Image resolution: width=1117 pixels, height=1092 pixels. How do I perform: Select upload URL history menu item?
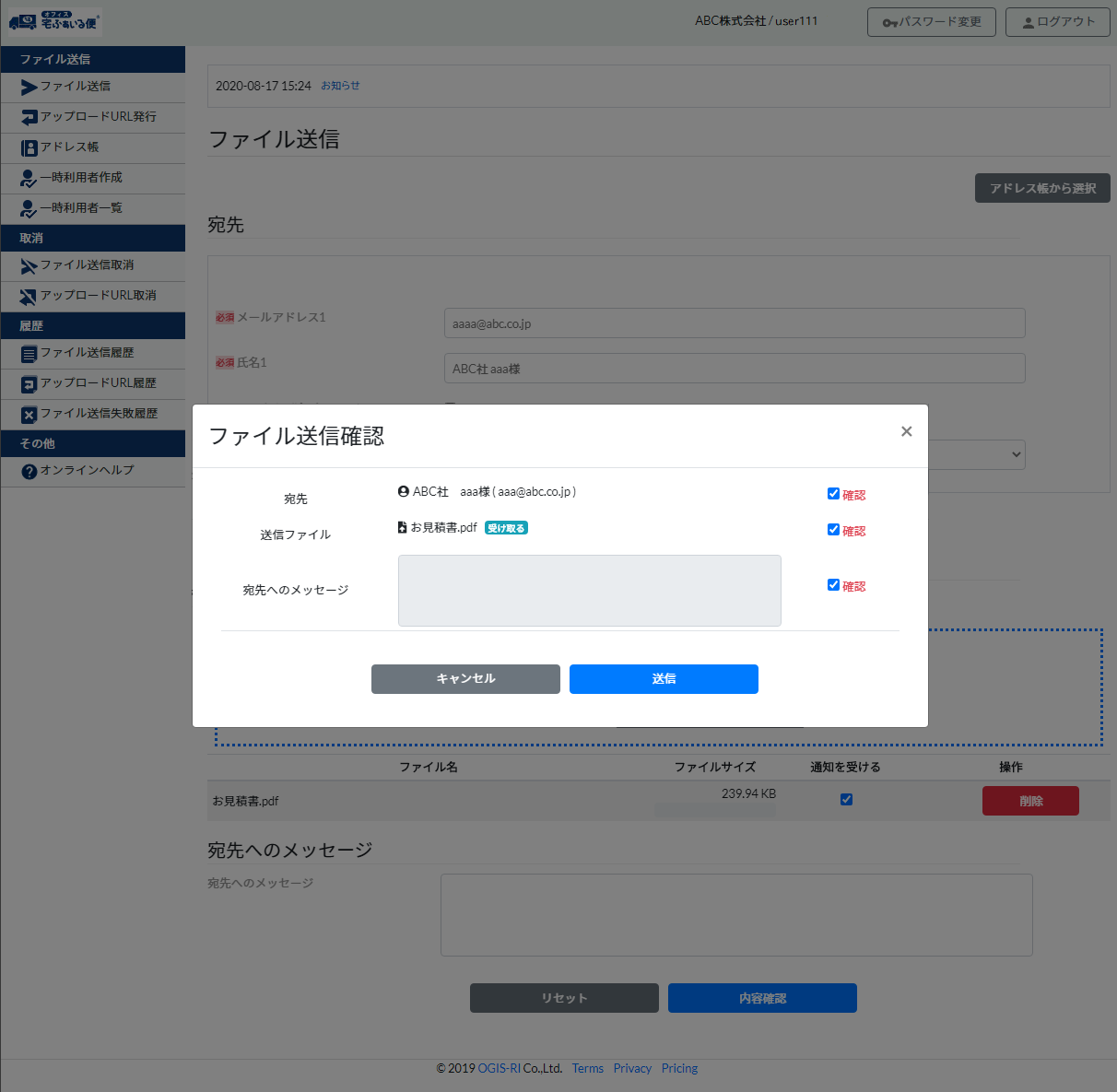tap(98, 383)
